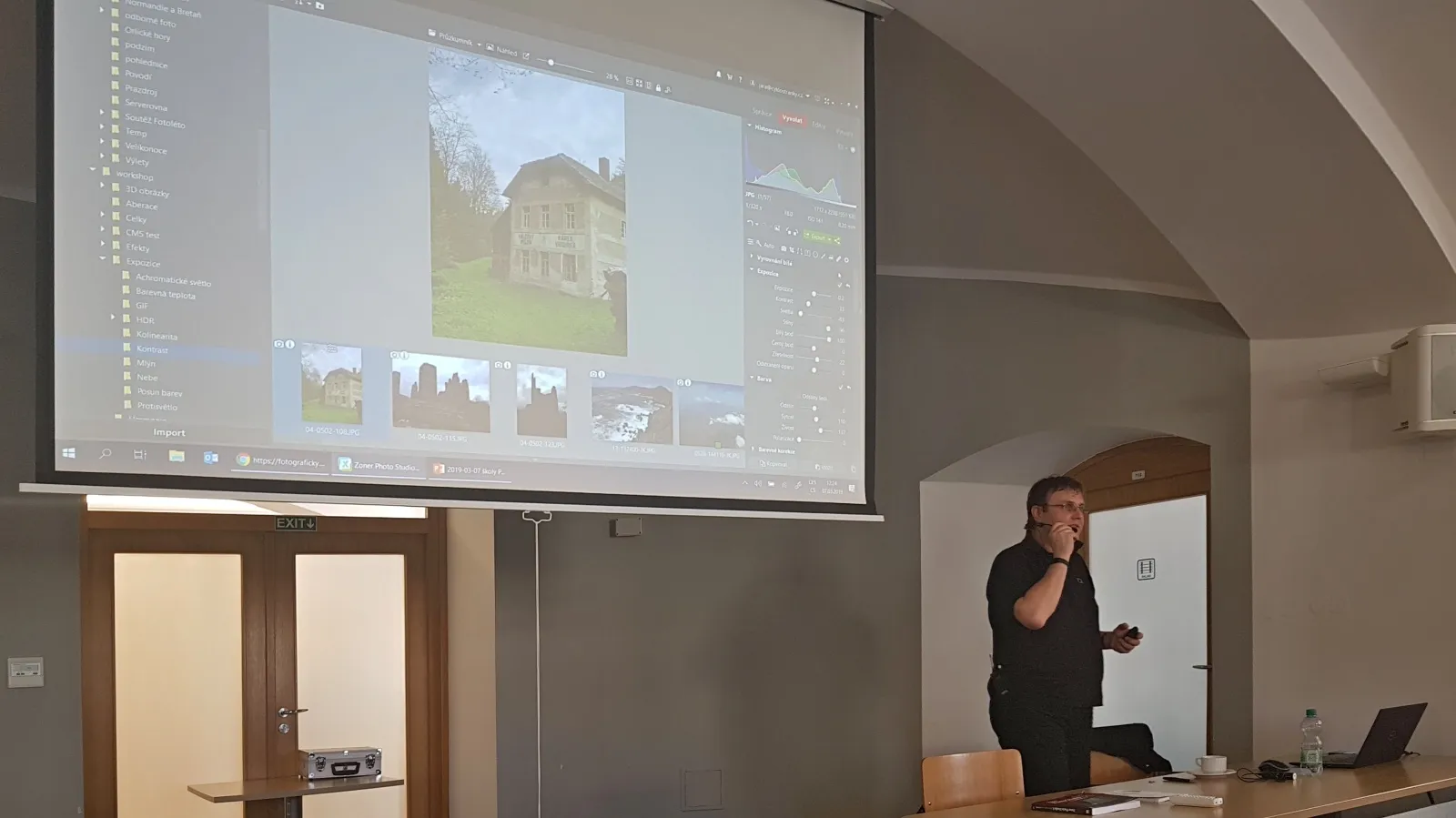Expand the HDR folder
1456x818 pixels.
[x=113, y=318]
